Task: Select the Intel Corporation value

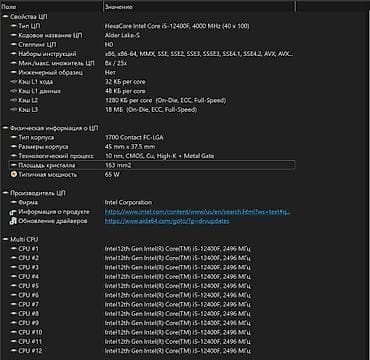Action: (x=128, y=202)
